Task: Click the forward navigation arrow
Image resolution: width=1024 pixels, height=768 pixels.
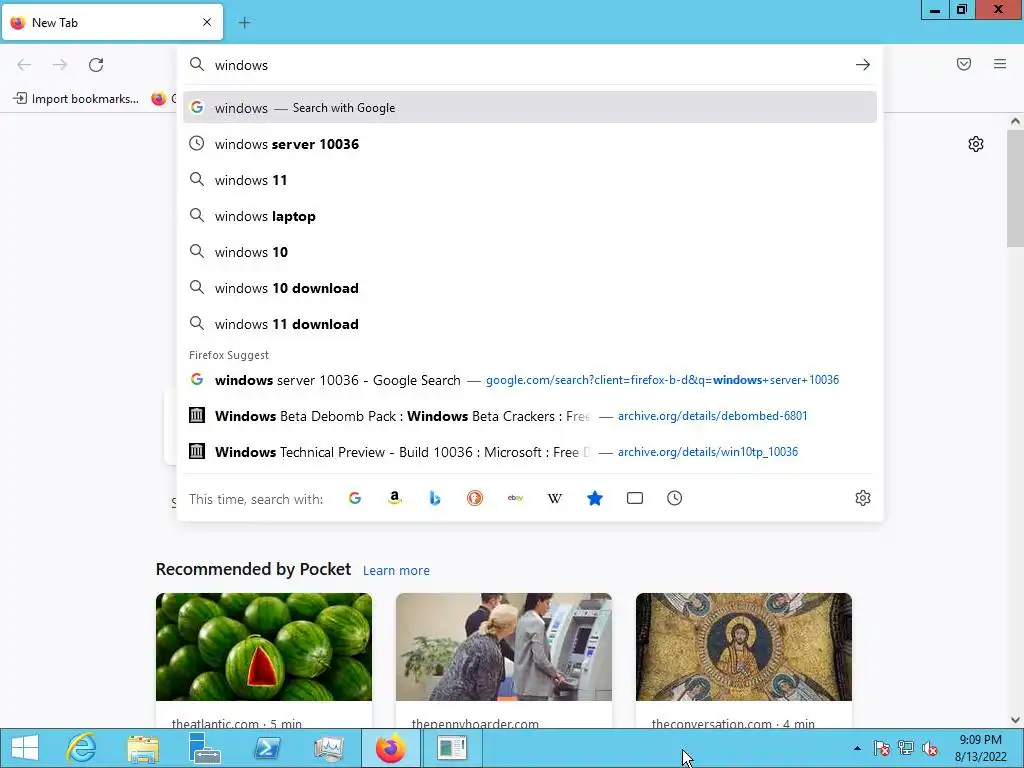Action: coord(60,65)
